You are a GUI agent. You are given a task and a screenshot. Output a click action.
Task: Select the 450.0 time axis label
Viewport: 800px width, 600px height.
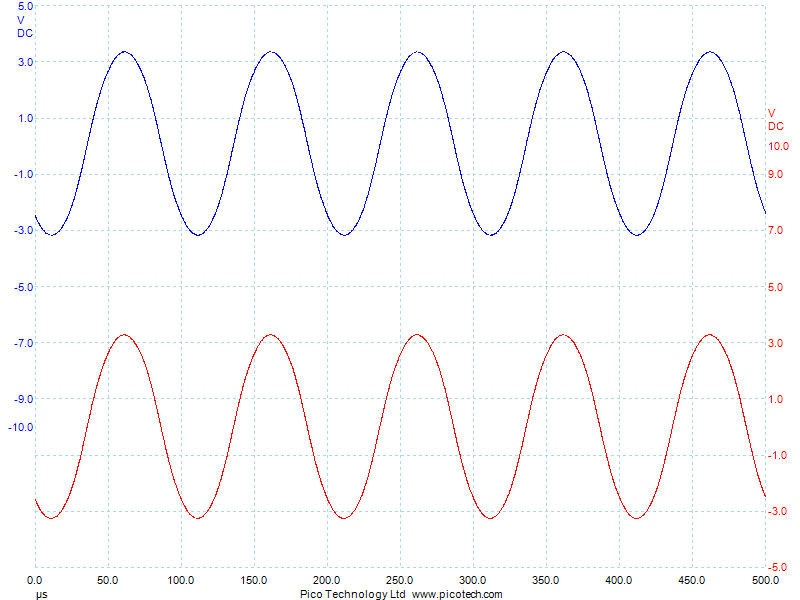[x=691, y=581]
